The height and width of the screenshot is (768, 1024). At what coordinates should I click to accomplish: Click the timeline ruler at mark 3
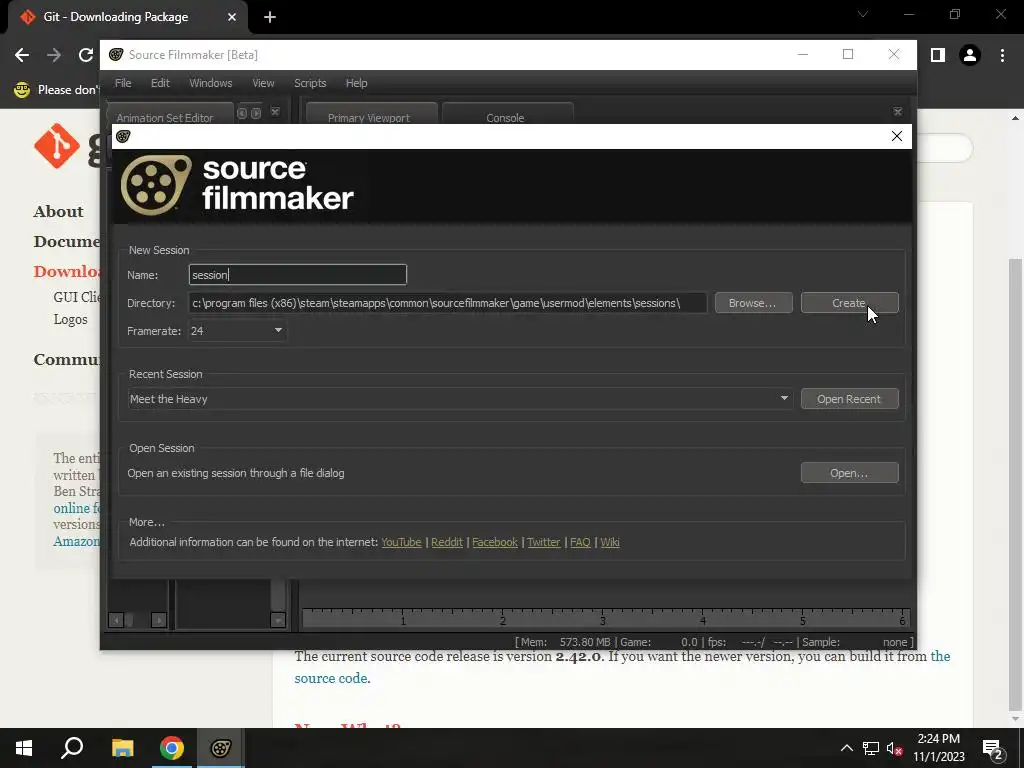pos(602,618)
